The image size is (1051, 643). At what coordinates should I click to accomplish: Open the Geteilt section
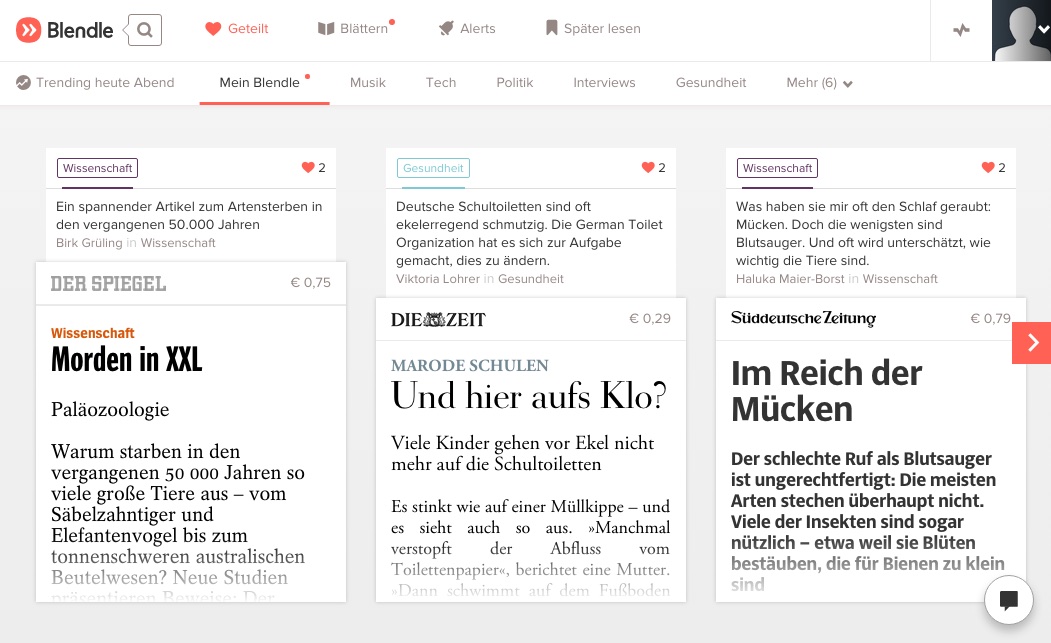pos(237,29)
